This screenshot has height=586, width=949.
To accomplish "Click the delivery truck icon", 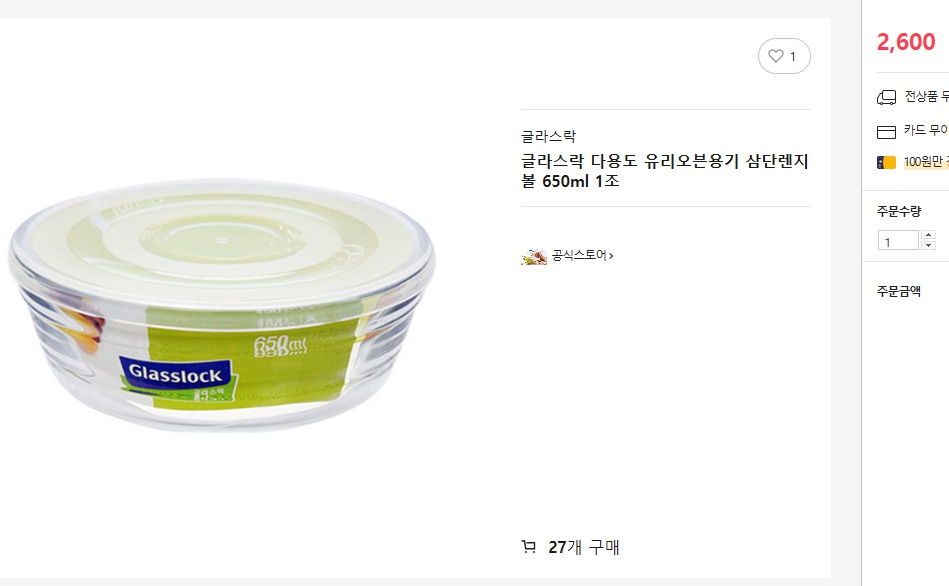I will click(887, 97).
